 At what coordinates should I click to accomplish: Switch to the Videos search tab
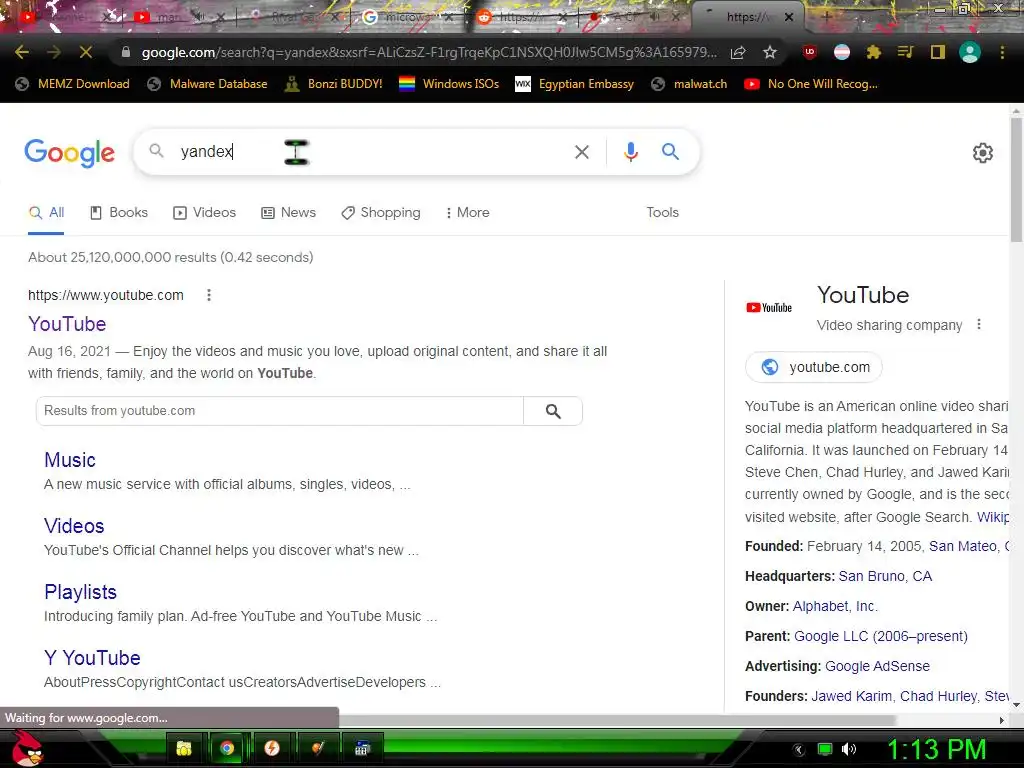coord(204,213)
